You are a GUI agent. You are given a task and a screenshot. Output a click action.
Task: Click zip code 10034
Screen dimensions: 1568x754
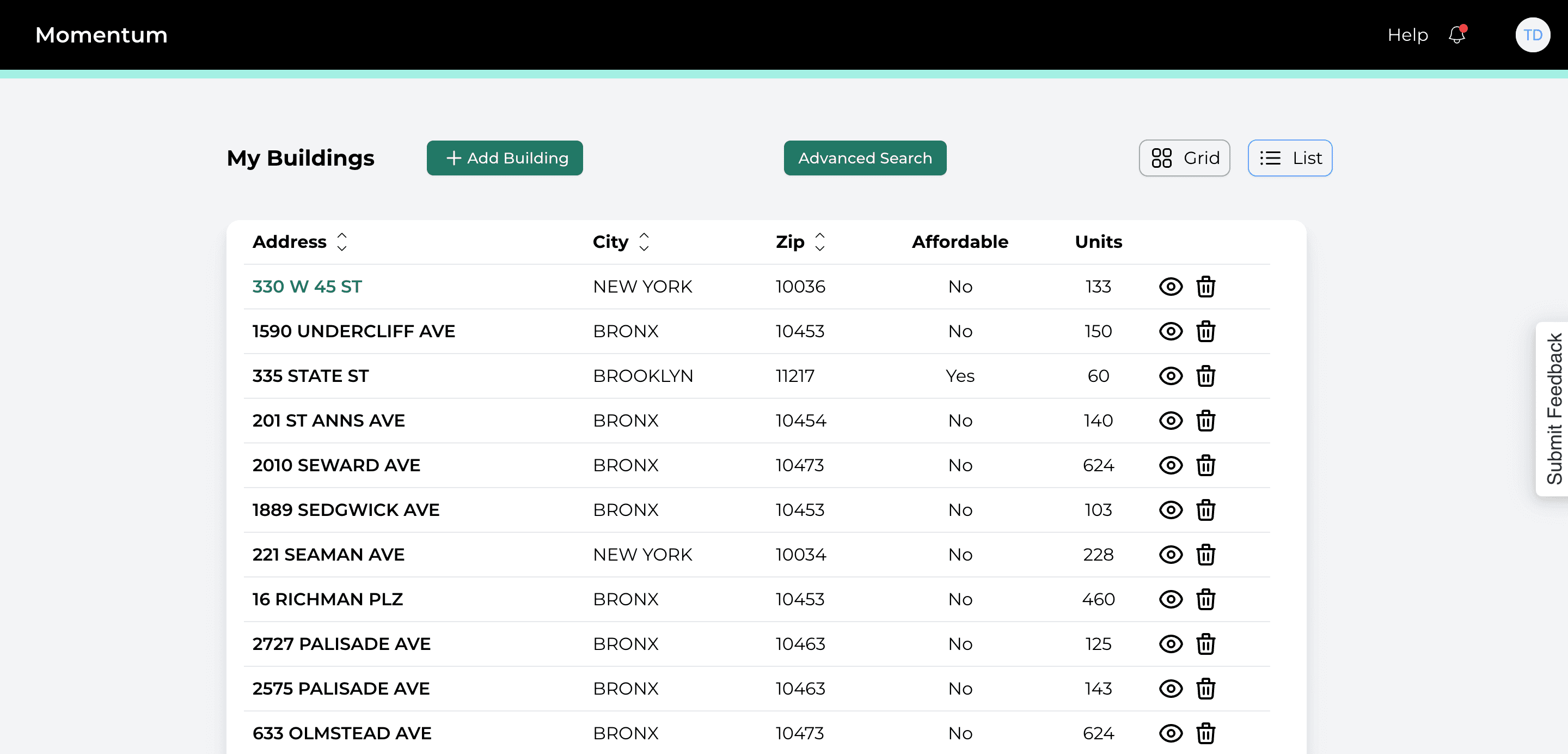800,554
